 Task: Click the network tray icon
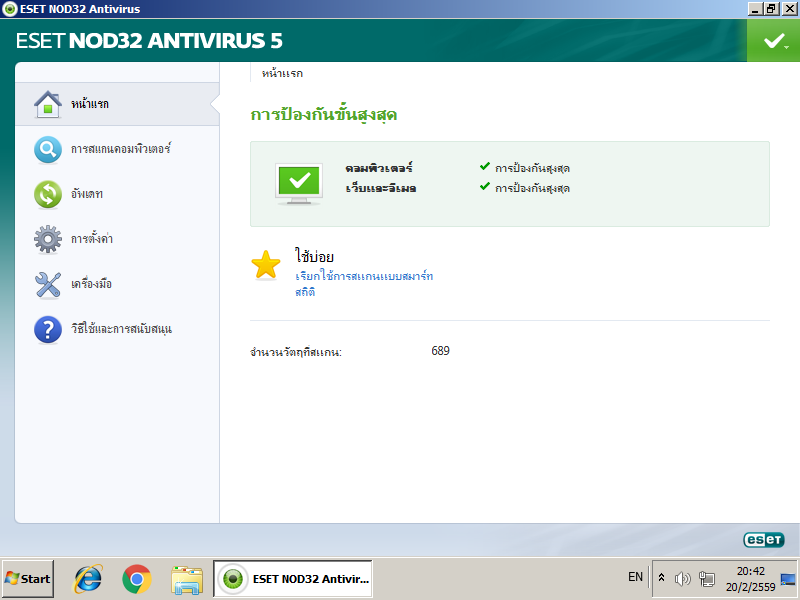tap(707, 578)
